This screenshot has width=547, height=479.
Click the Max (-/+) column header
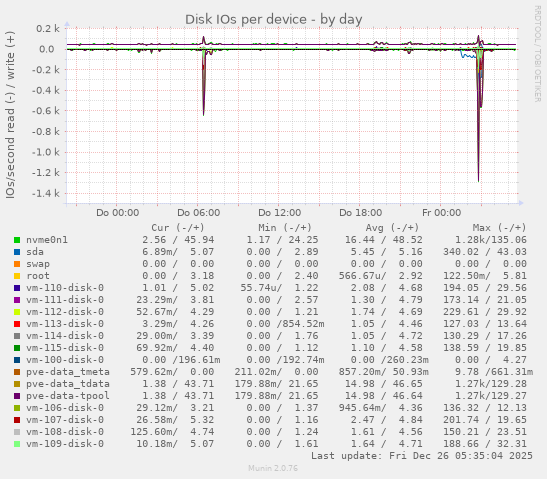(x=499, y=228)
